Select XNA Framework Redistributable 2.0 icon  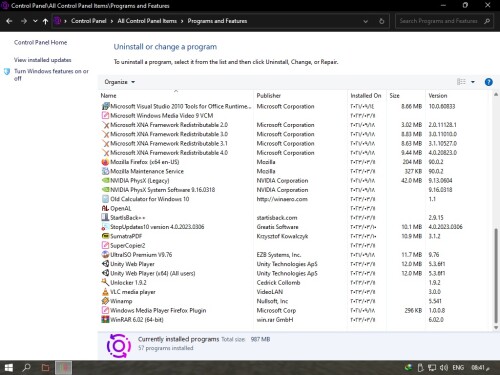click(x=105, y=125)
